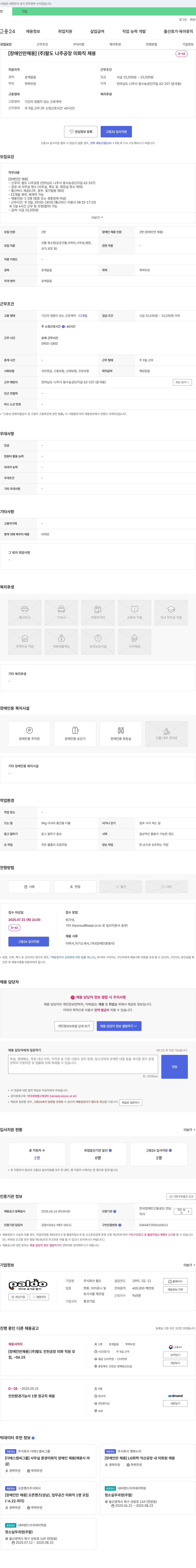Screen dimensions: 196x1568
Task: Switch to the 기업정보 tab
Action: point(188,44)
